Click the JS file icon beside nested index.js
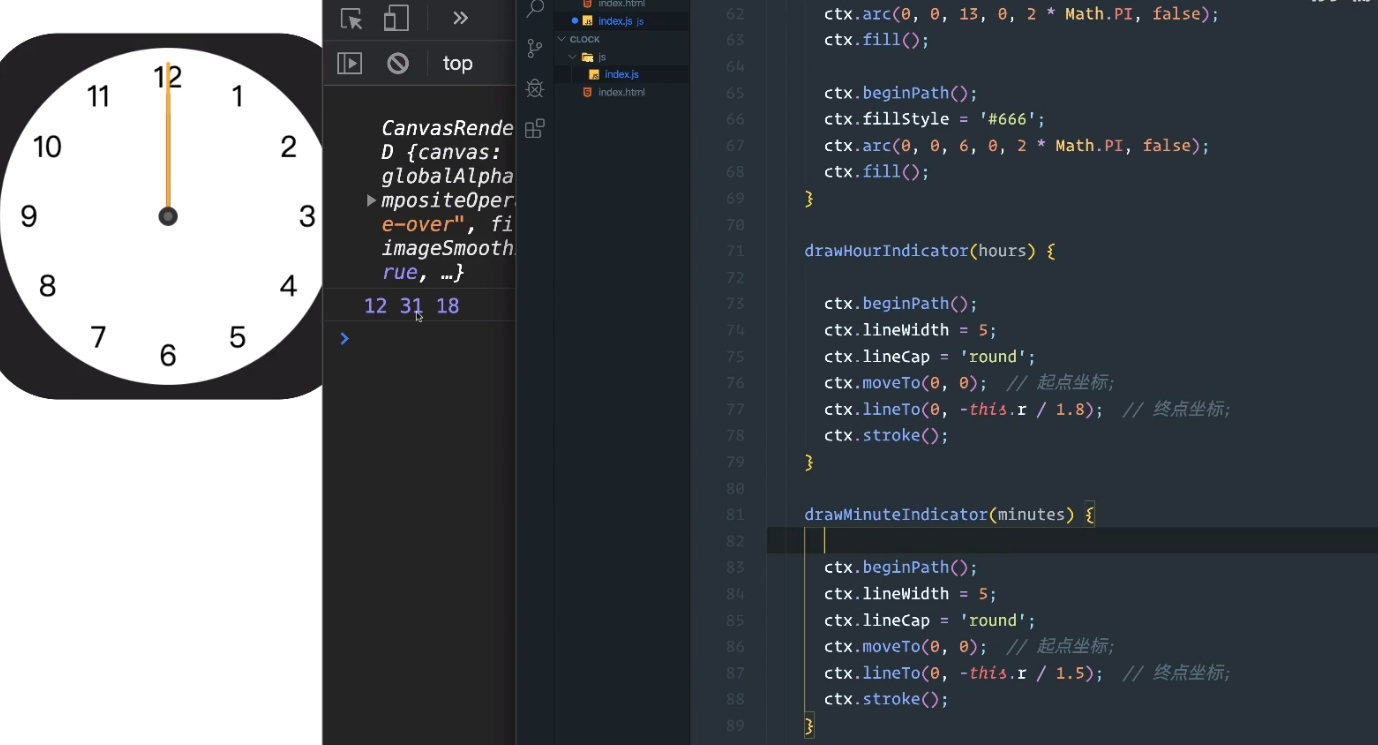The height and width of the screenshot is (745, 1378). pyautogui.click(x=594, y=74)
